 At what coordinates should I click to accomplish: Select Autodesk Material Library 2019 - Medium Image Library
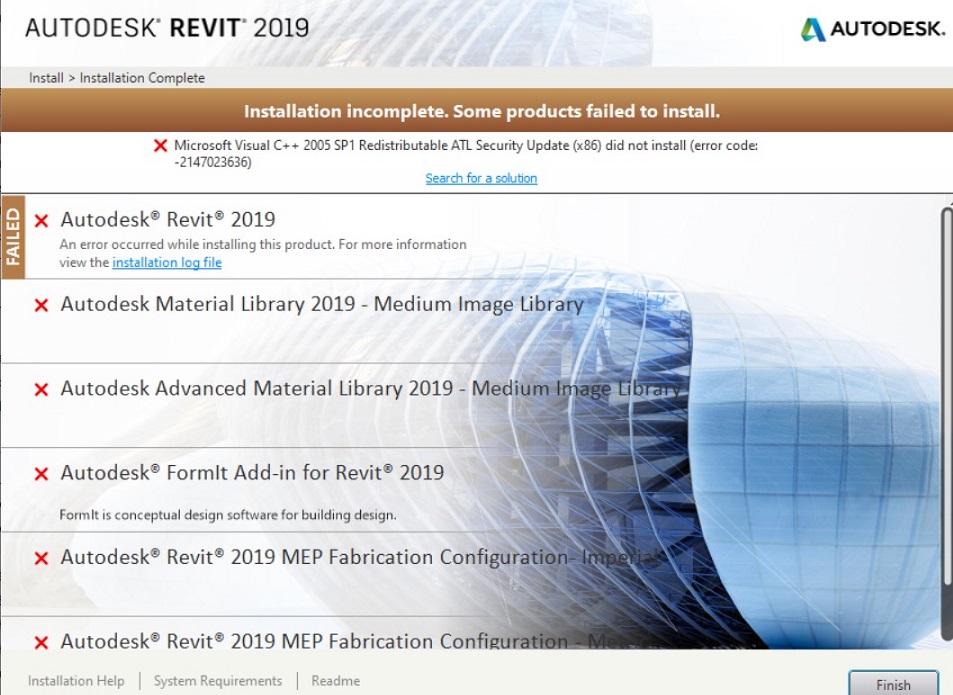[322, 304]
